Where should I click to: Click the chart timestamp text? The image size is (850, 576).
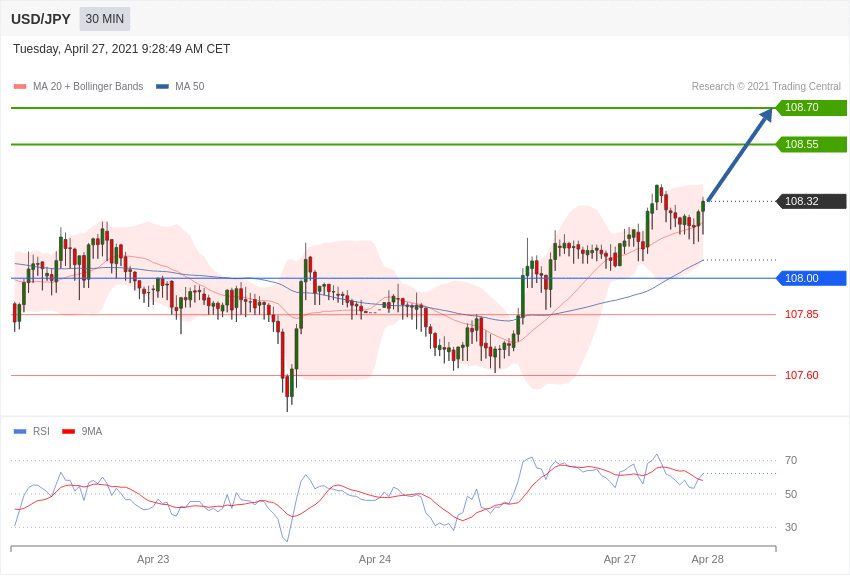point(121,49)
